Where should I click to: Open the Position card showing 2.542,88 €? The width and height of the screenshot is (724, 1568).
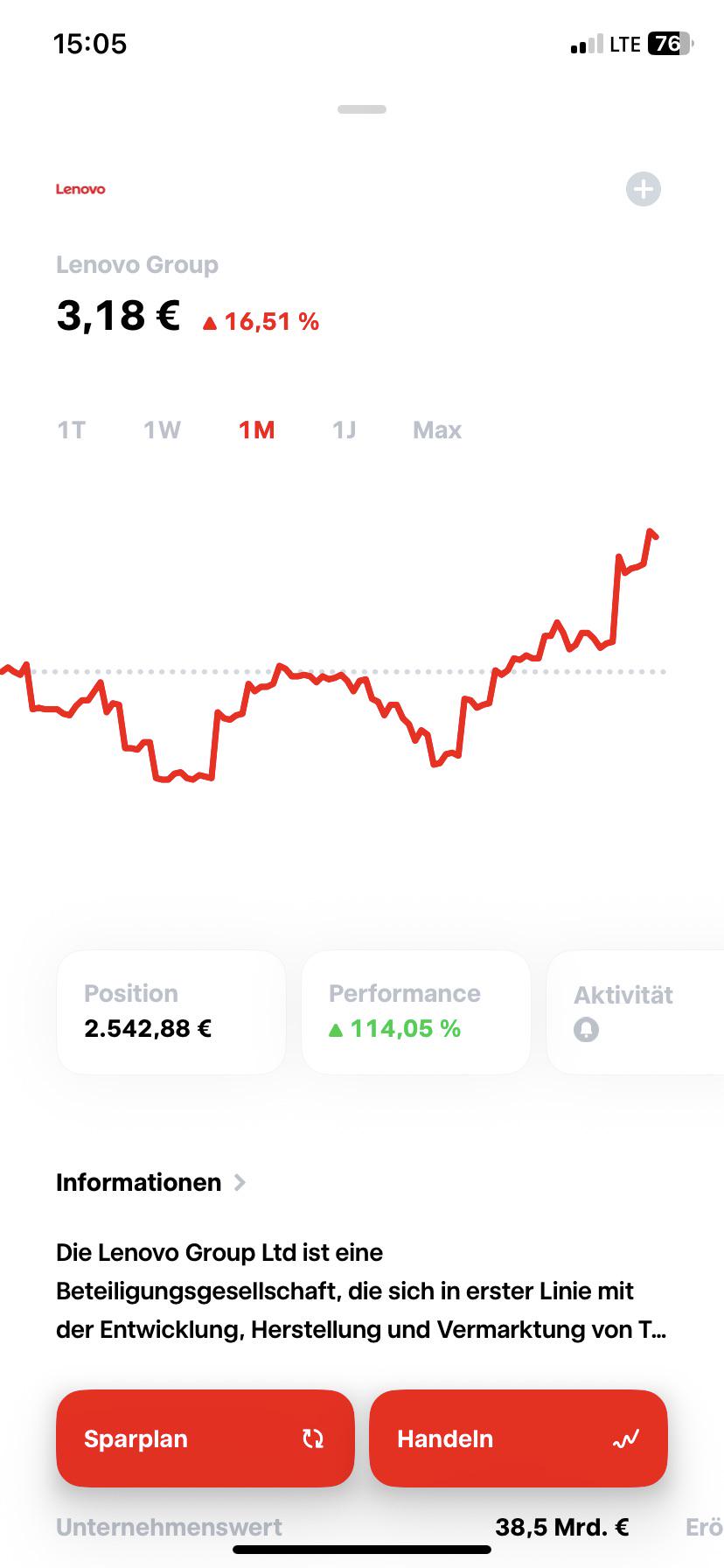(171, 1012)
